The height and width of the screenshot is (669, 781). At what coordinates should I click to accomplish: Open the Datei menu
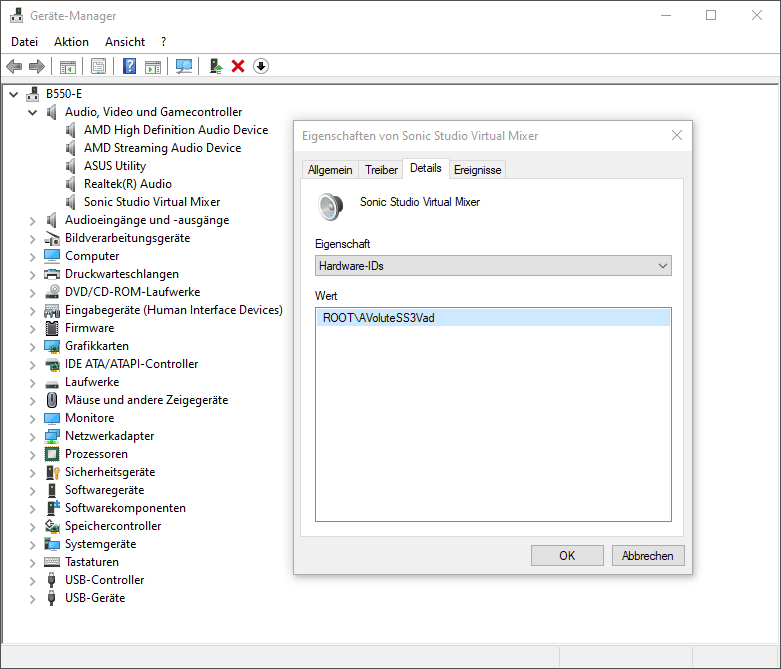click(x=24, y=42)
